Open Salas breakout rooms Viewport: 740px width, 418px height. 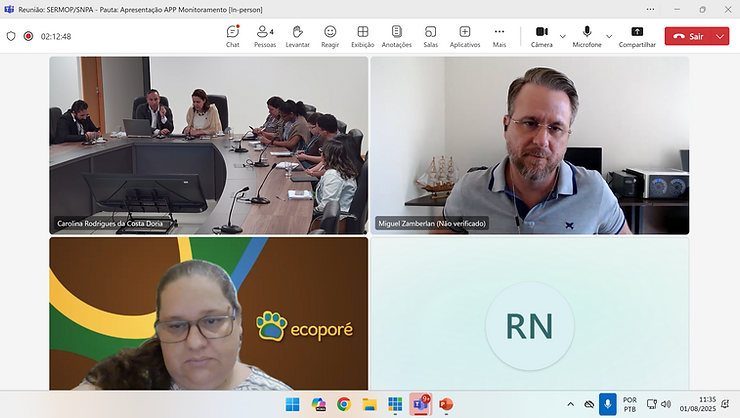click(430, 36)
